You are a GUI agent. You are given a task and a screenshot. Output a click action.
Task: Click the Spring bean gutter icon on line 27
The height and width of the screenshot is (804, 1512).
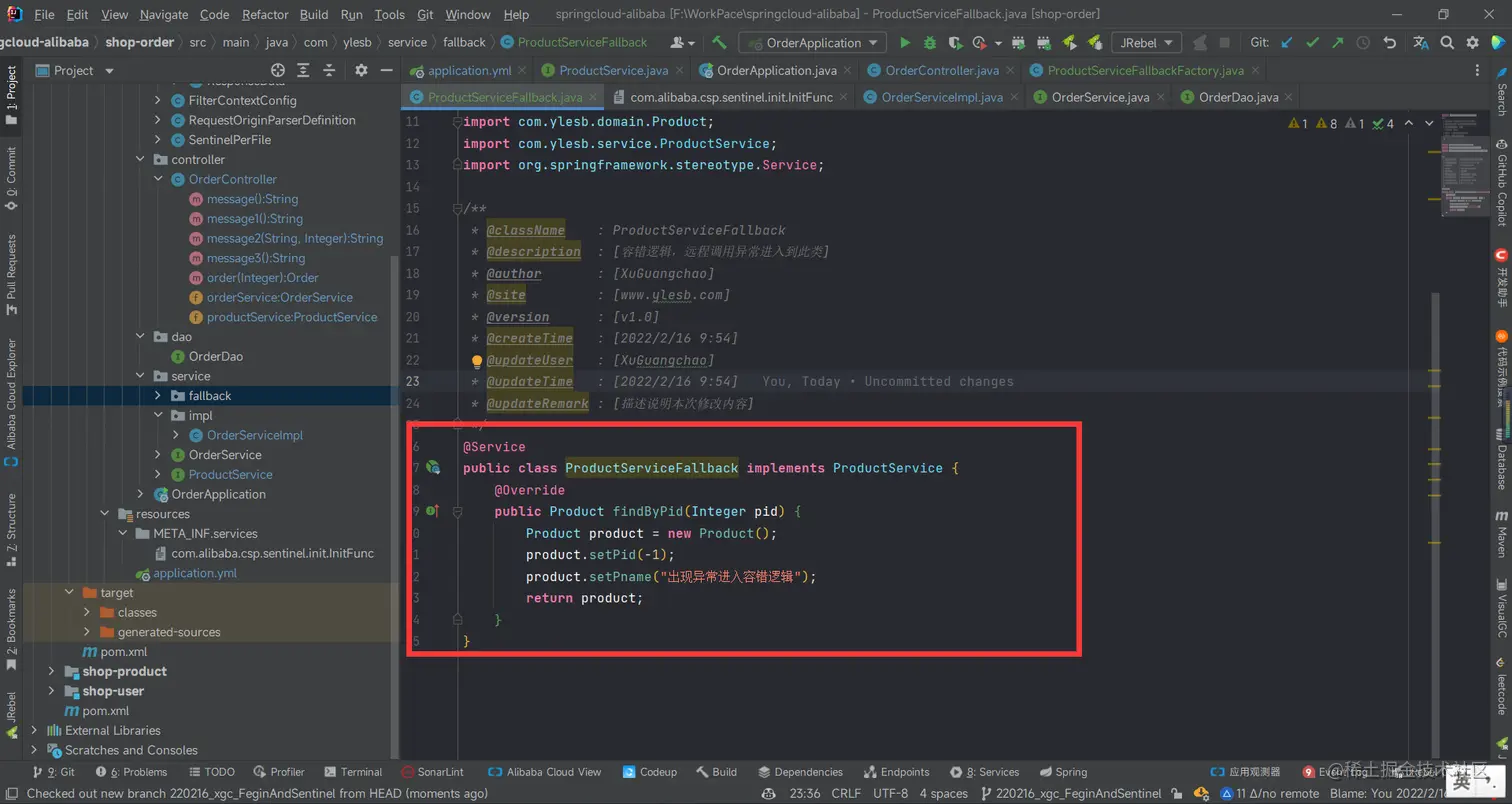tap(433, 468)
